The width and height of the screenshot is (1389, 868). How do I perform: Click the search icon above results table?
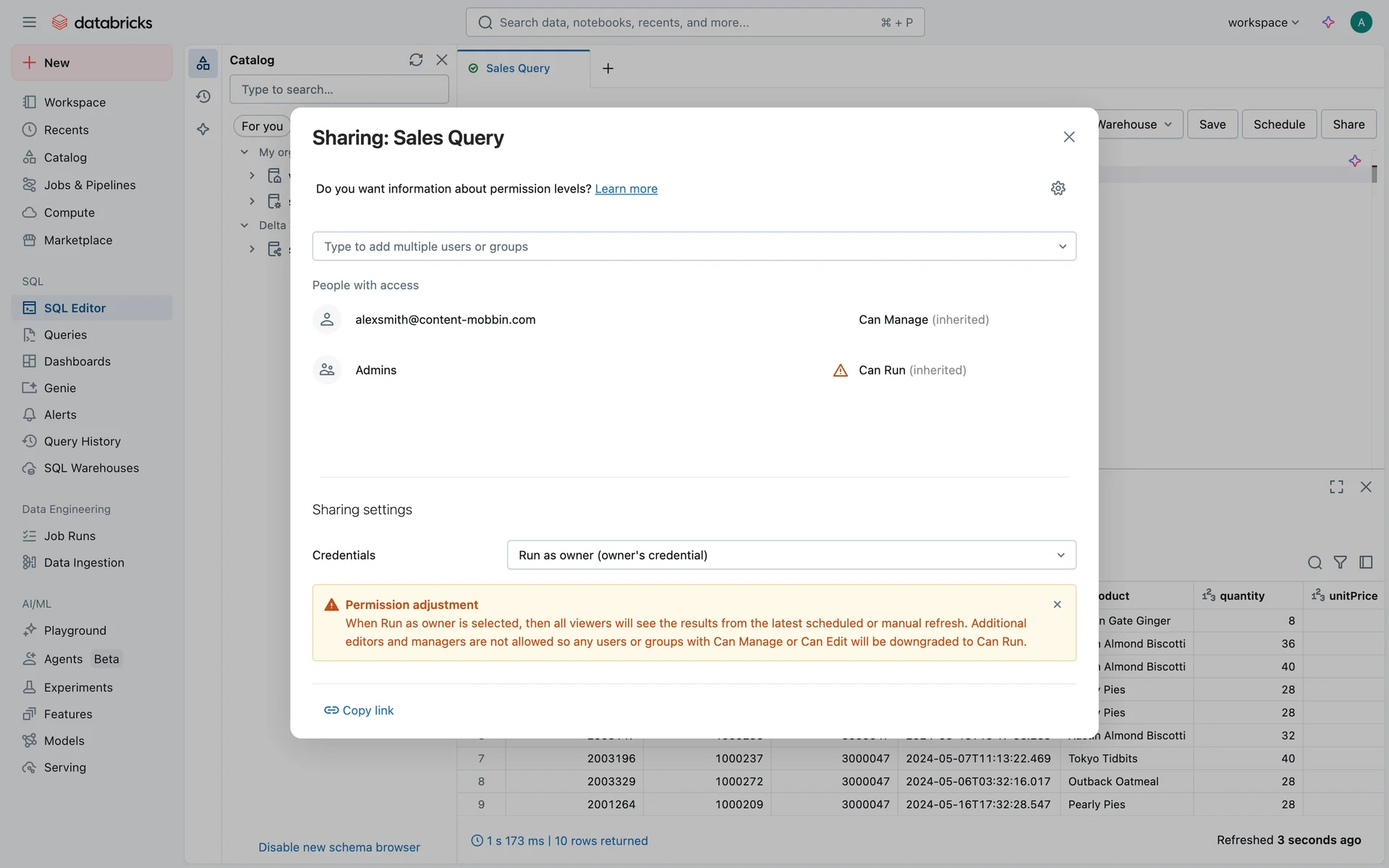(x=1314, y=562)
